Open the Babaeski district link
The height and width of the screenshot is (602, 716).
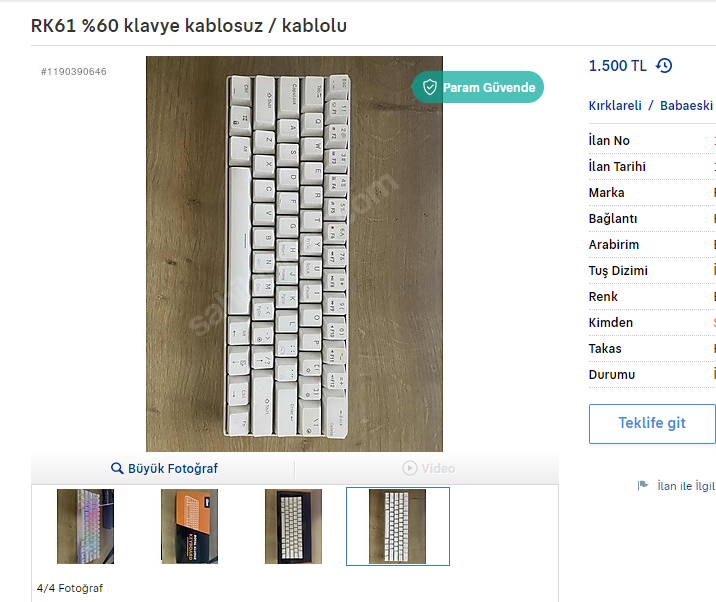(686, 106)
